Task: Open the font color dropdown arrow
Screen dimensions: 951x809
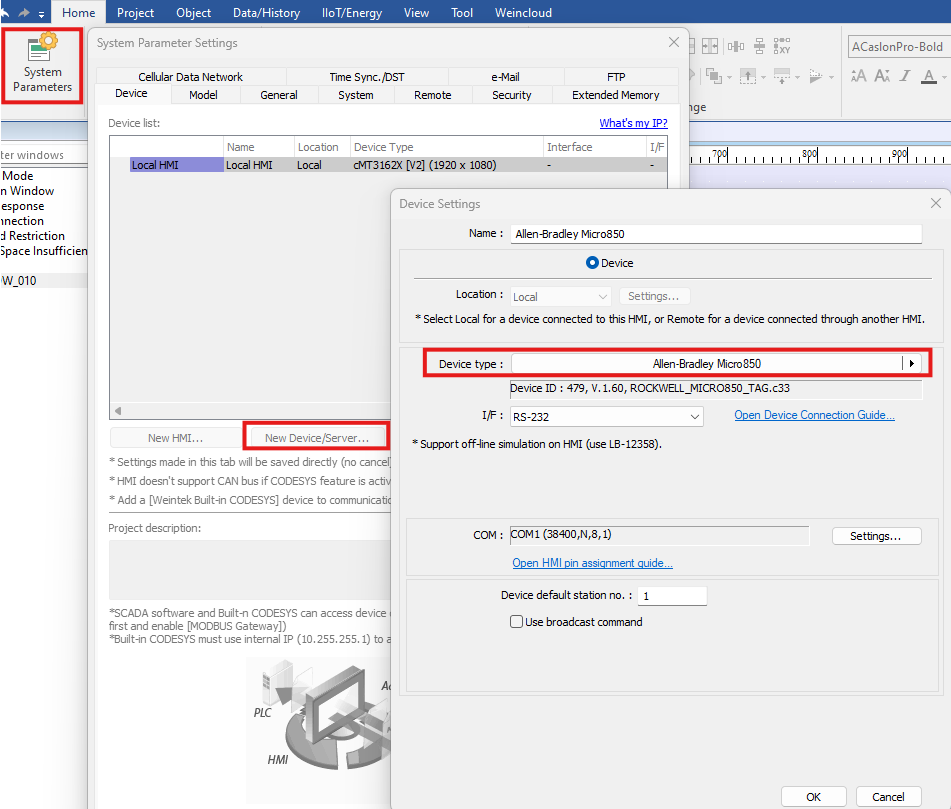Action: pos(945,78)
